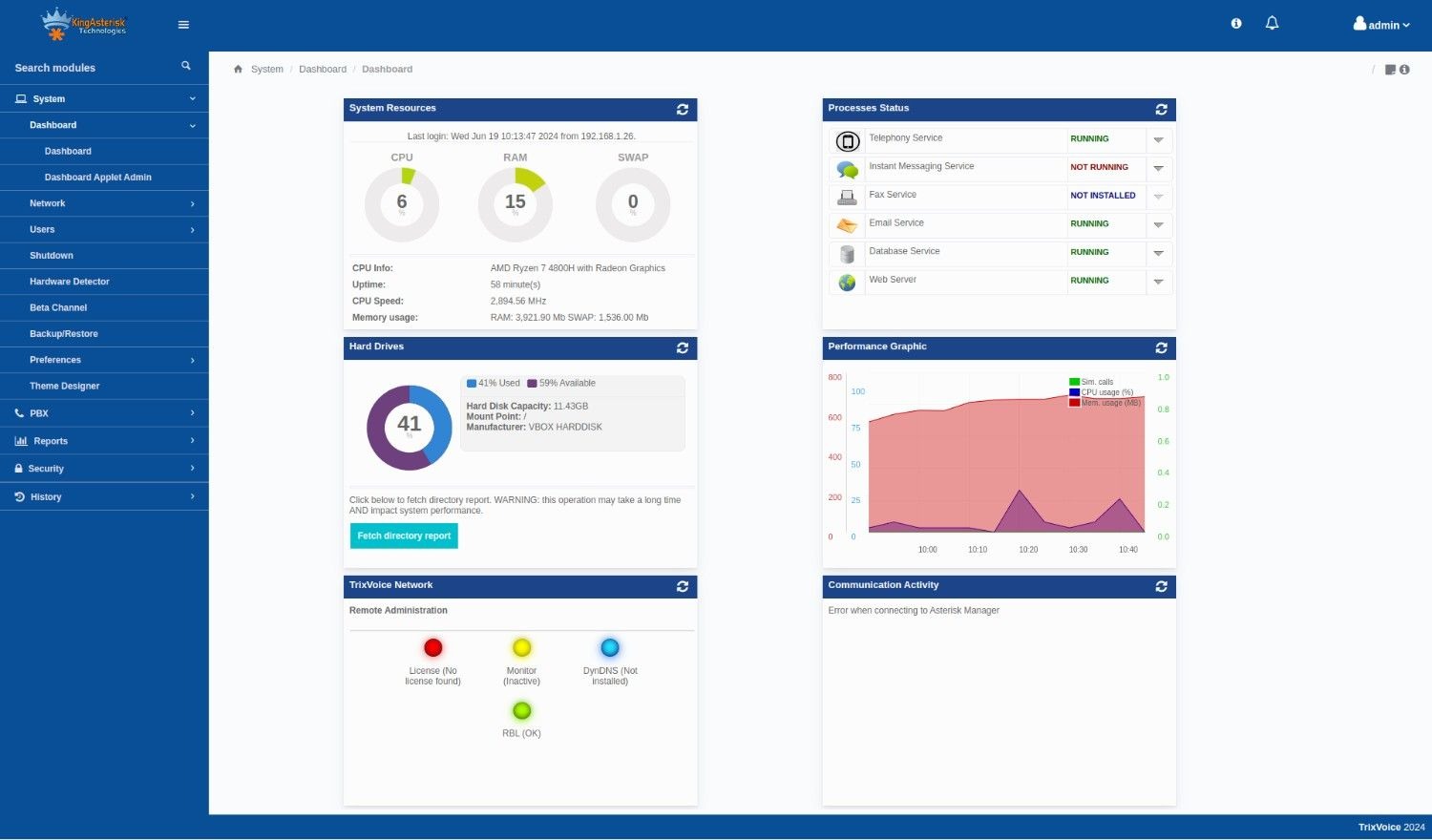Refresh the Communication Activity panel
The width and height of the screenshot is (1432, 840).
pyautogui.click(x=1161, y=587)
